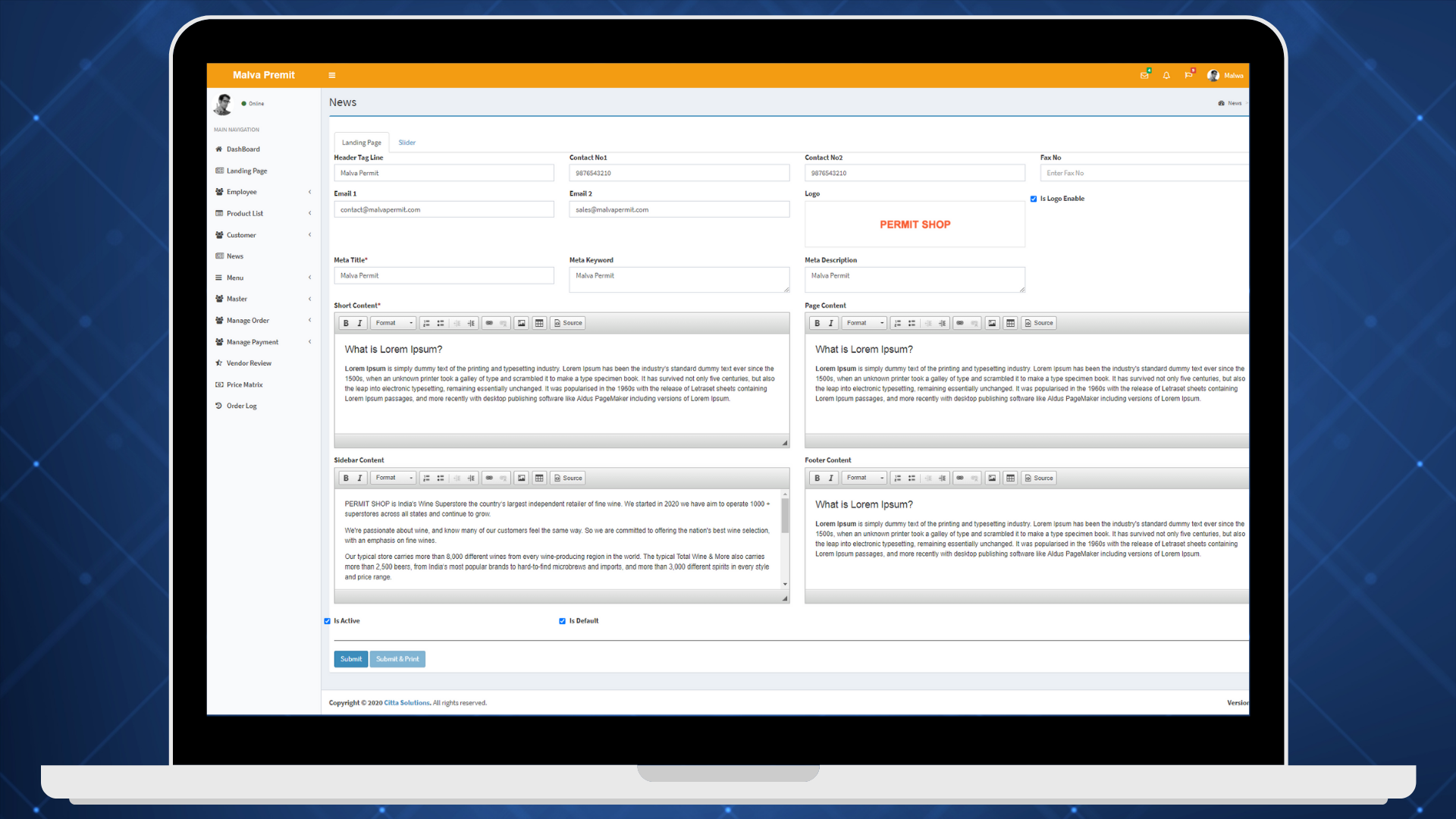Switch to the Landing Page tab

click(362, 143)
